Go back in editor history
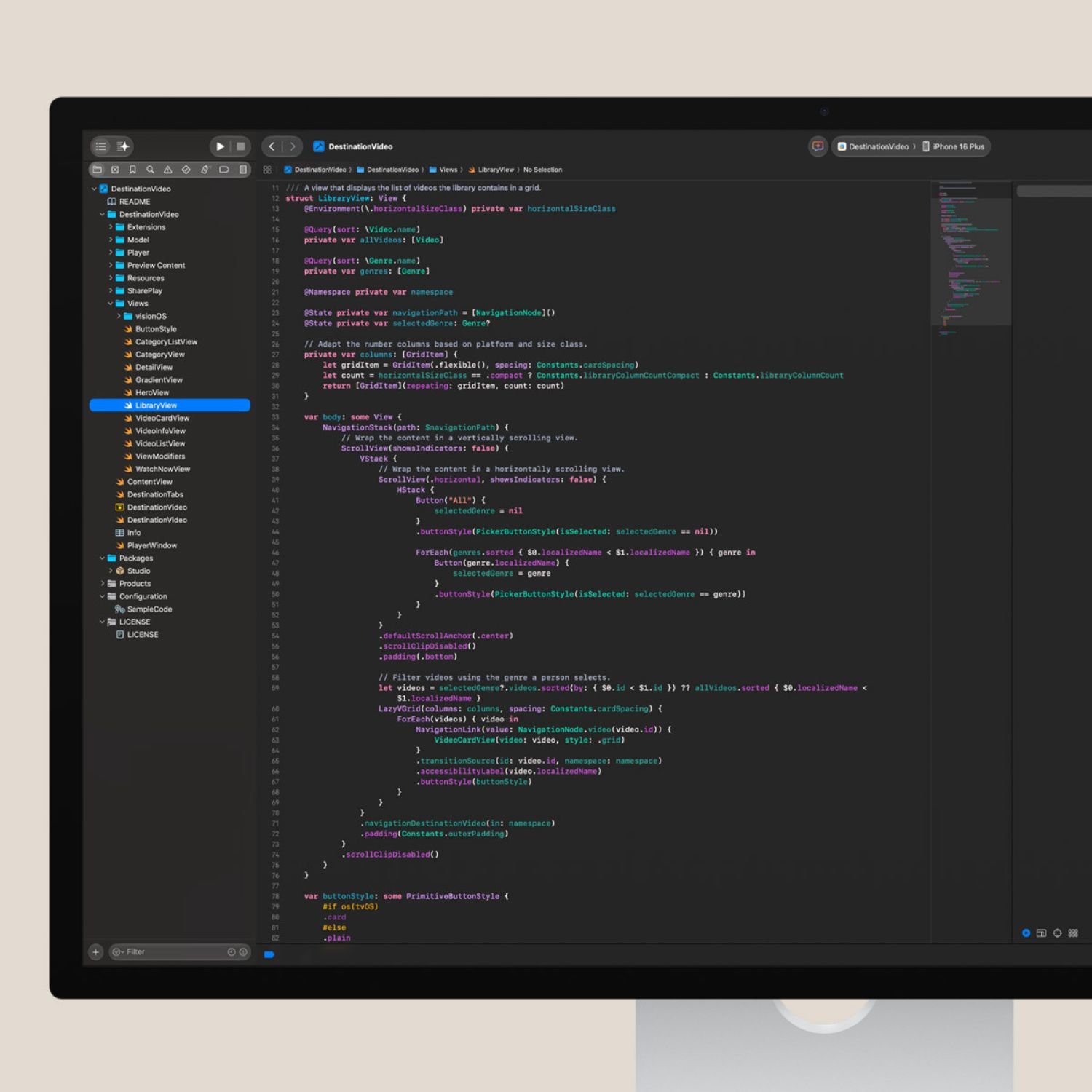Screen dimensions: 1092x1092 272,146
